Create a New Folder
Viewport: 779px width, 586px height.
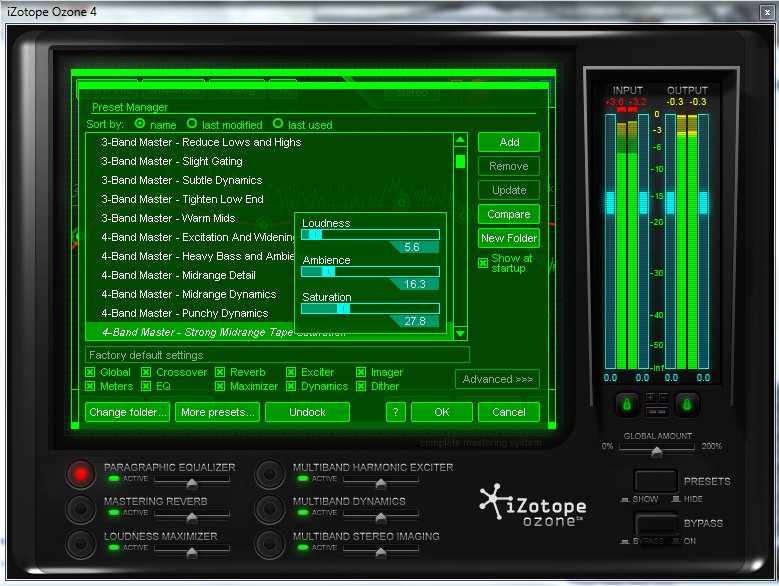point(509,238)
